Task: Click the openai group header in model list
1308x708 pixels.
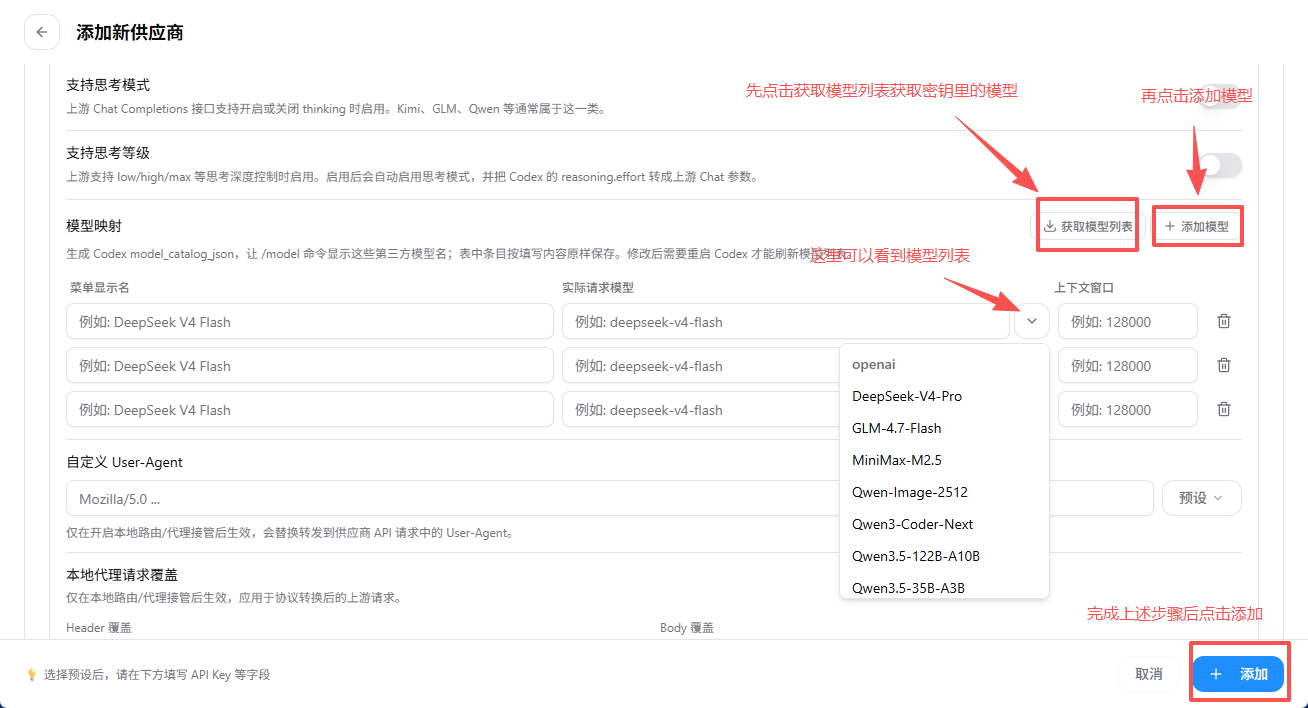Action: 874,365
